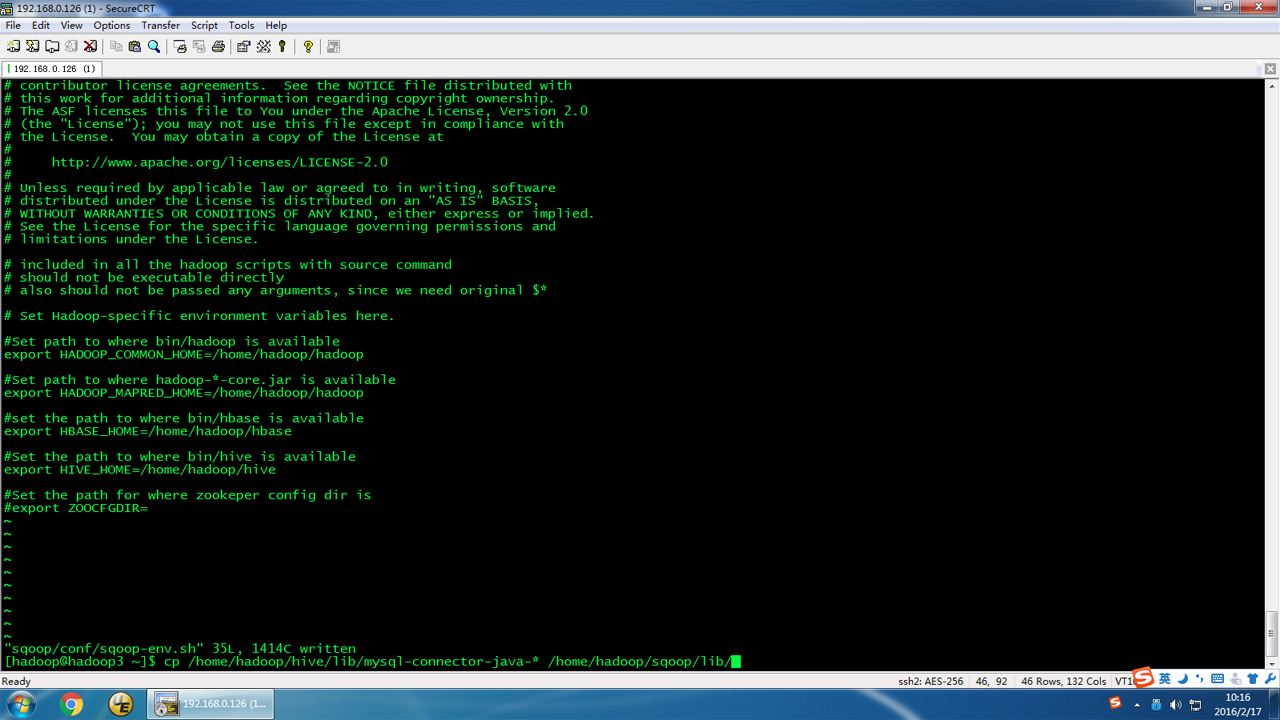Open the volume control tray icon

[1176, 704]
